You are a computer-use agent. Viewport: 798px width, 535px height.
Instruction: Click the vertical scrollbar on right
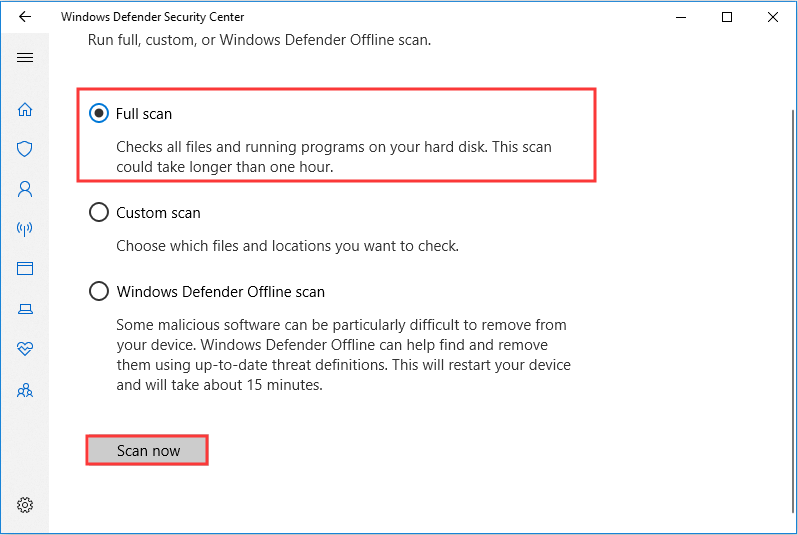[x=793, y=311]
